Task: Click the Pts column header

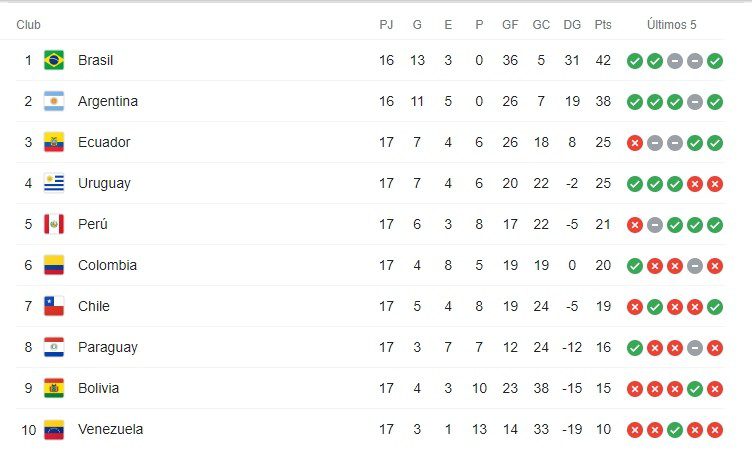Action: [603, 25]
